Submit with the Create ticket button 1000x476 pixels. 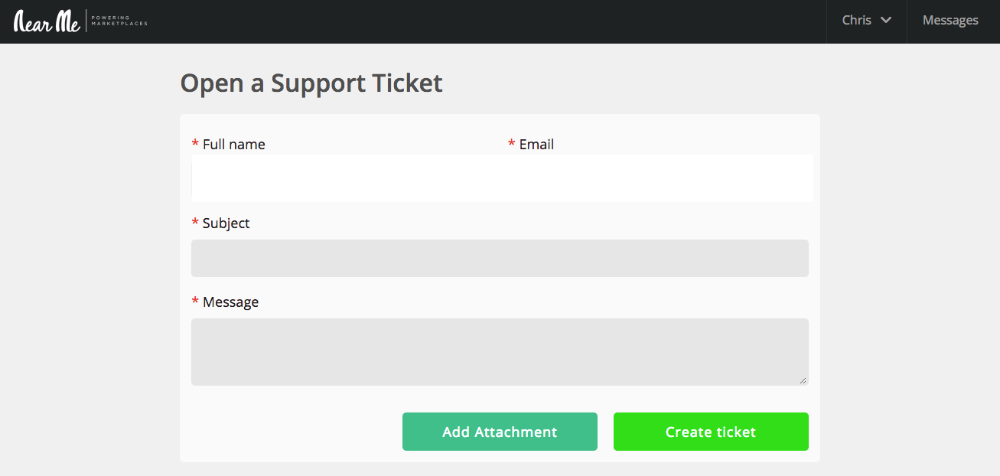pos(711,432)
